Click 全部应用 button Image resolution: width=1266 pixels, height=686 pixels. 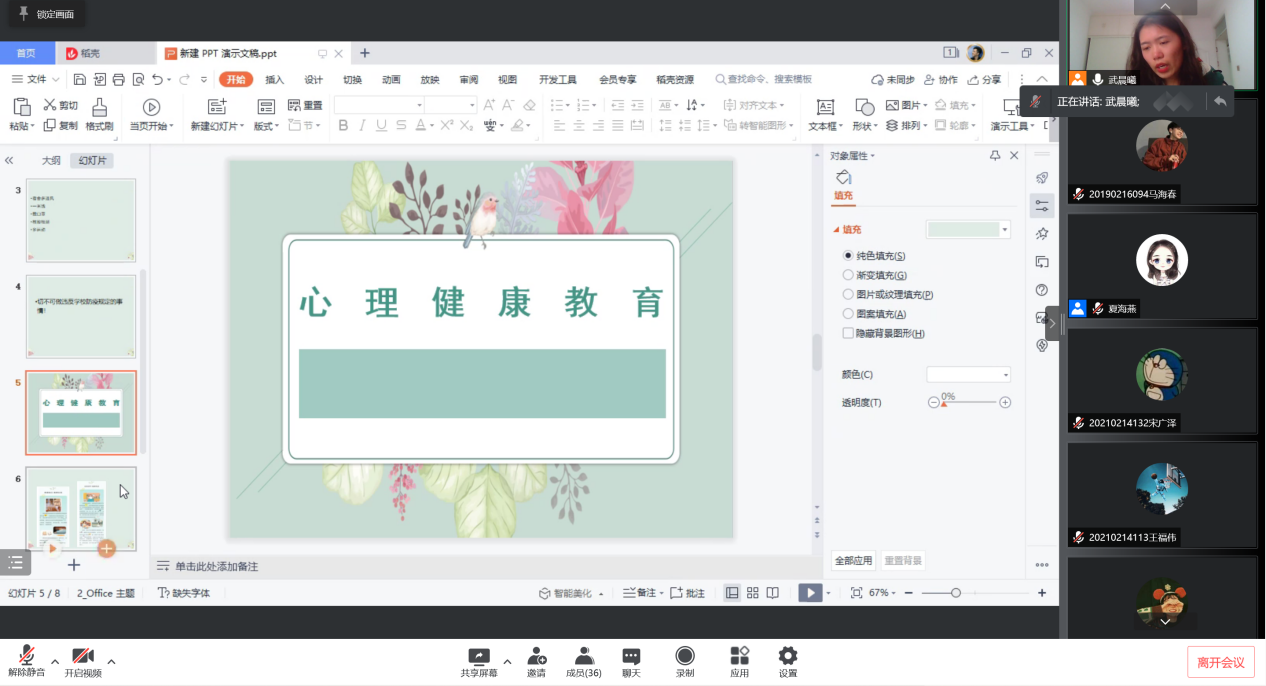854,561
